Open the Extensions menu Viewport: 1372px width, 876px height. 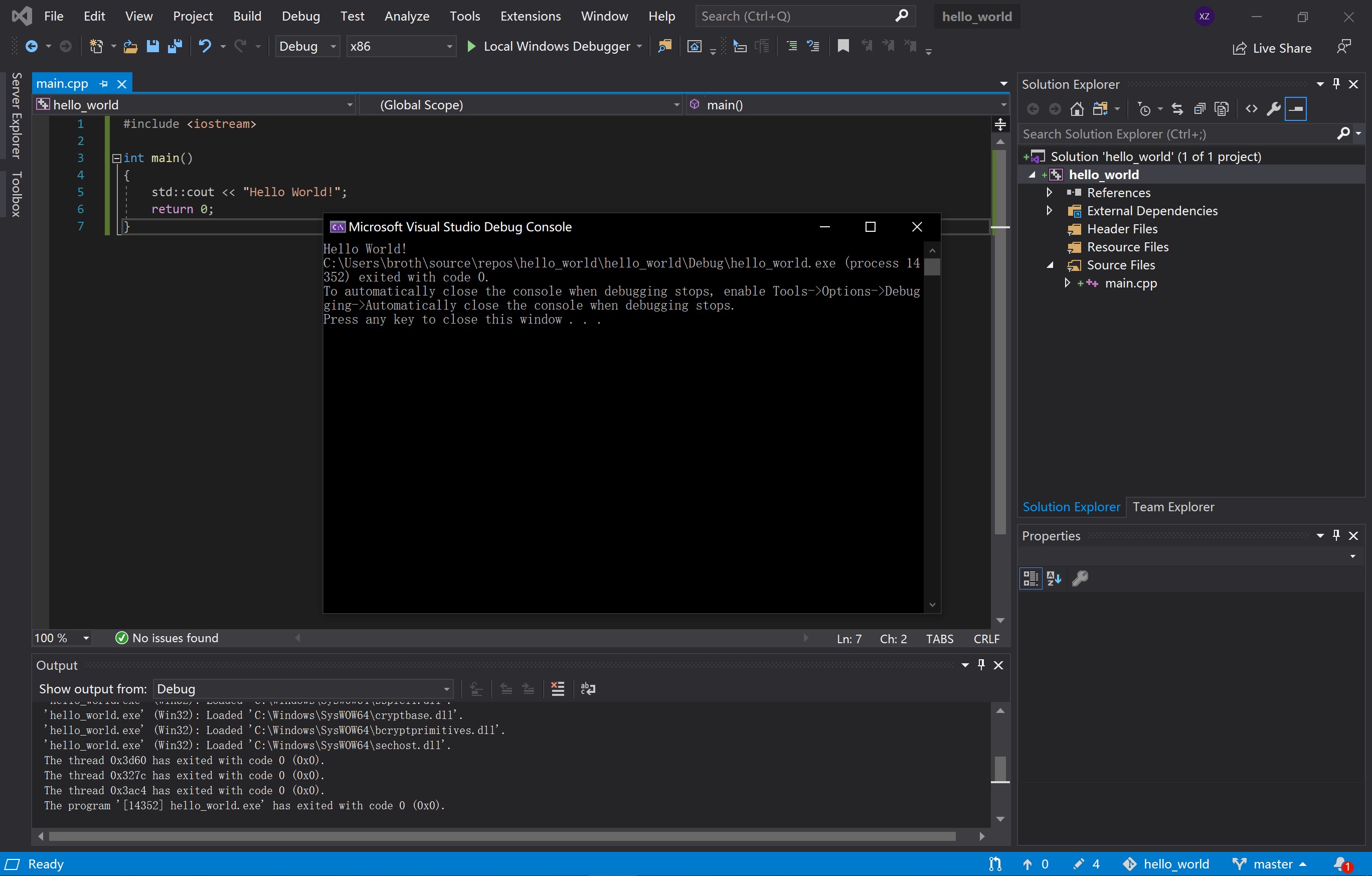[531, 16]
